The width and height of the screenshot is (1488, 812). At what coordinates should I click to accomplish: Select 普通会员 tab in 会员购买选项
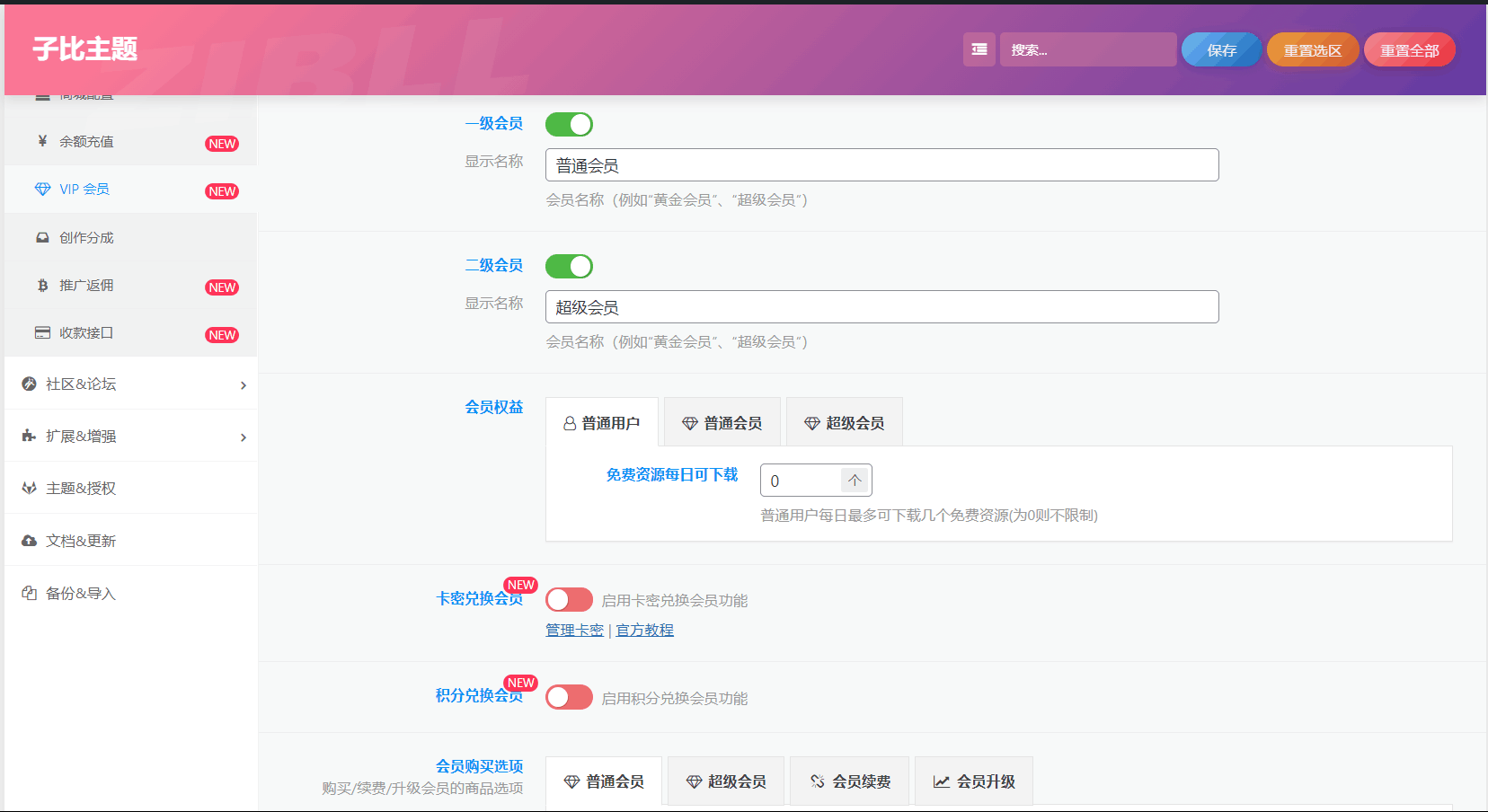click(604, 781)
